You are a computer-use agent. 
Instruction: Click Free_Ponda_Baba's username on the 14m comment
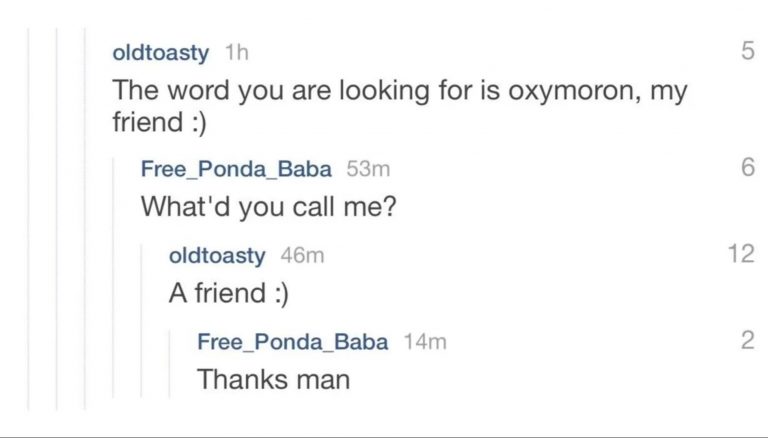pyautogui.click(x=292, y=342)
